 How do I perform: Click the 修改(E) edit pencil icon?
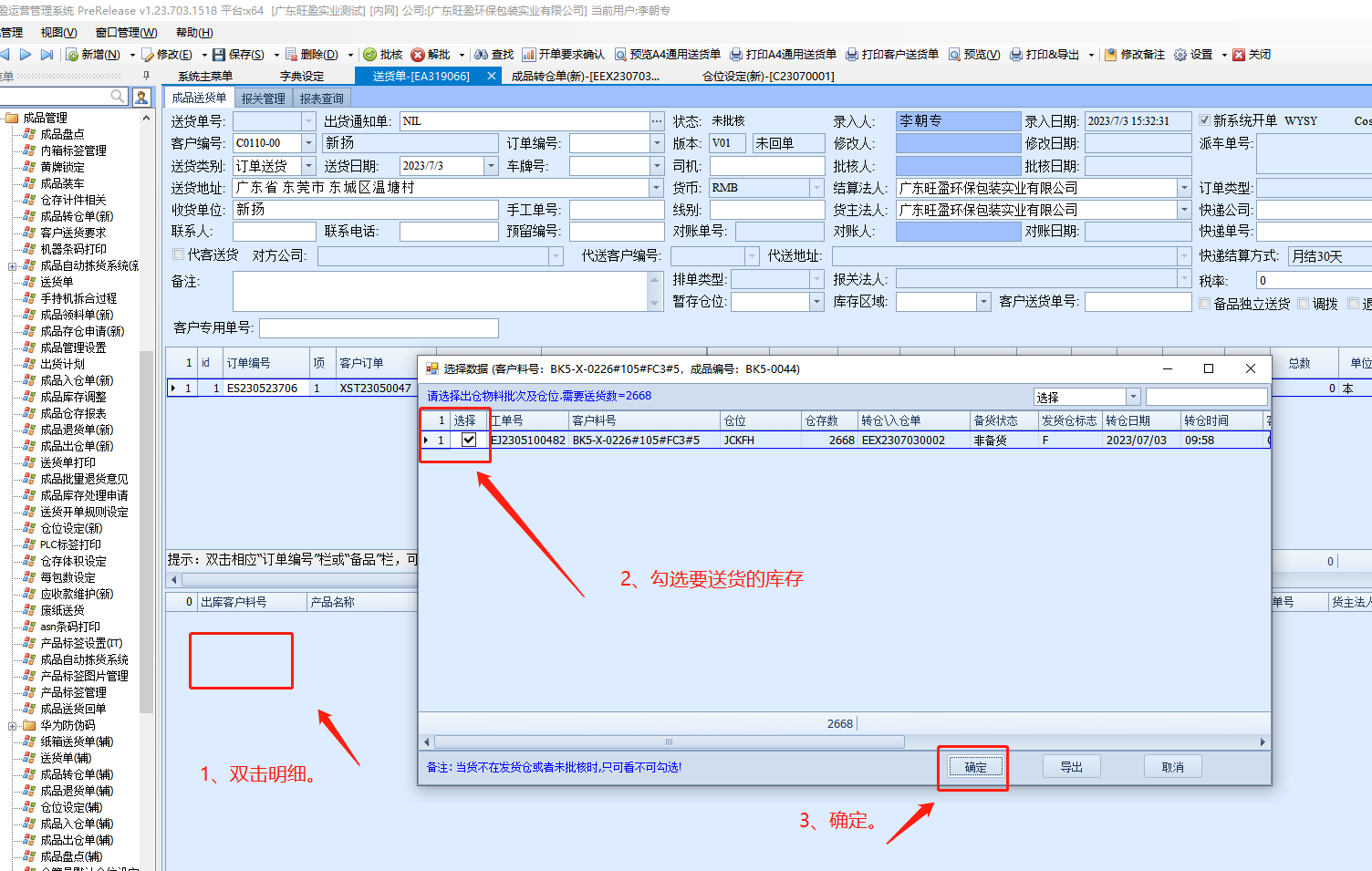click(x=148, y=55)
